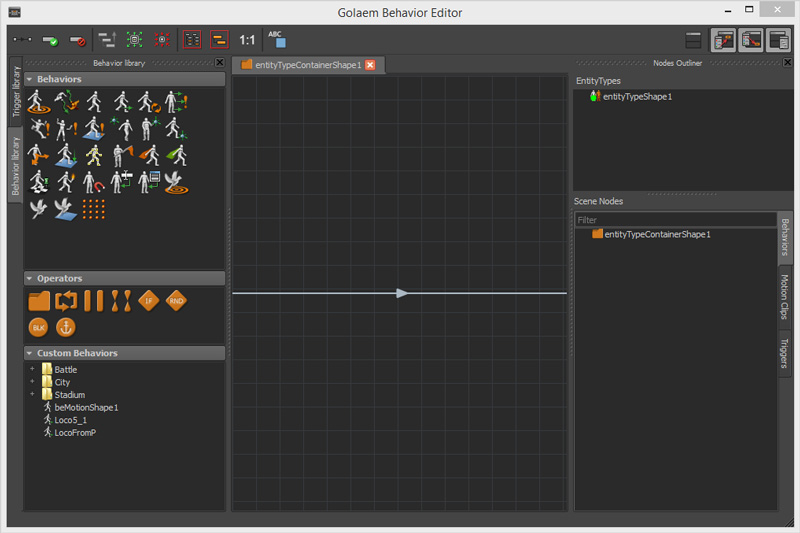Click the red inward arrows frame icon
The width and height of the screenshot is (800, 533).
tap(162, 40)
